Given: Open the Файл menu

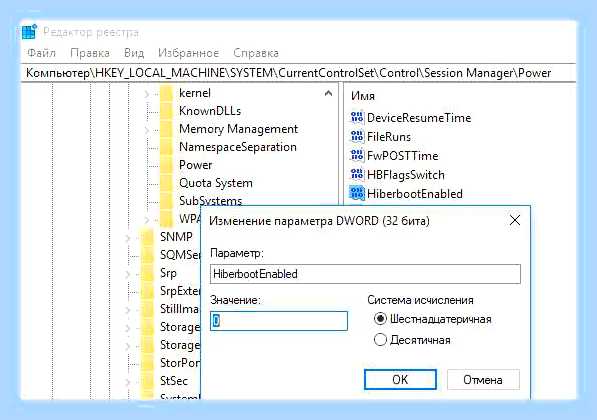Looking at the screenshot, I should point(42,53).
